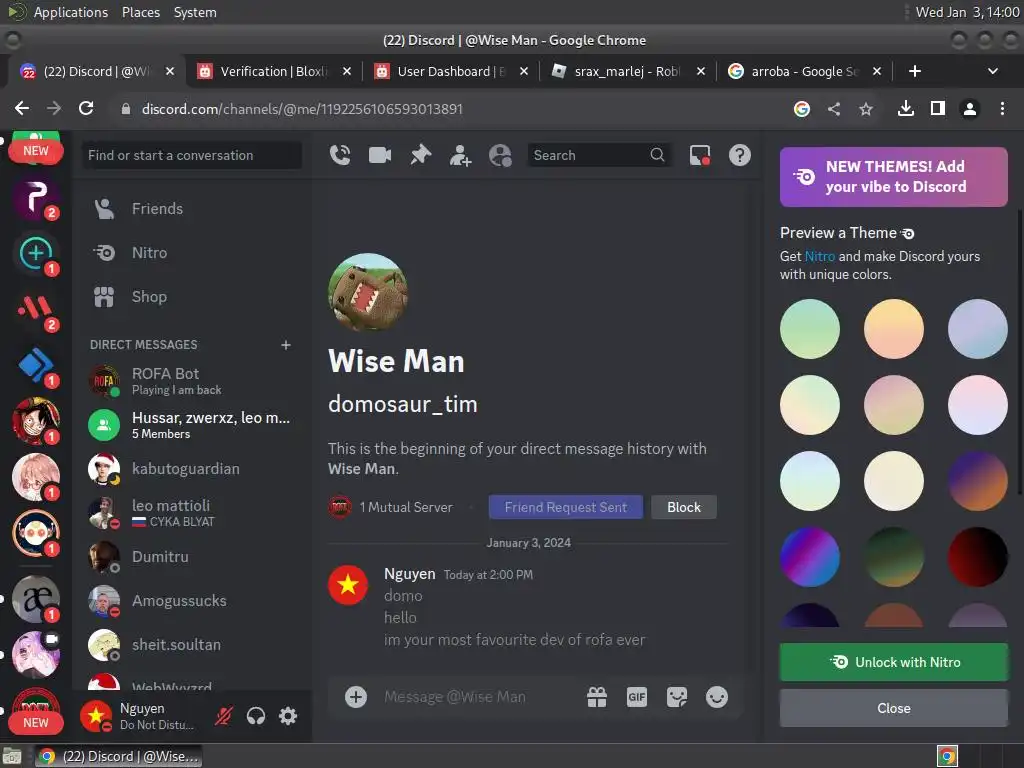Open sheit.soultan conversation

192,645
